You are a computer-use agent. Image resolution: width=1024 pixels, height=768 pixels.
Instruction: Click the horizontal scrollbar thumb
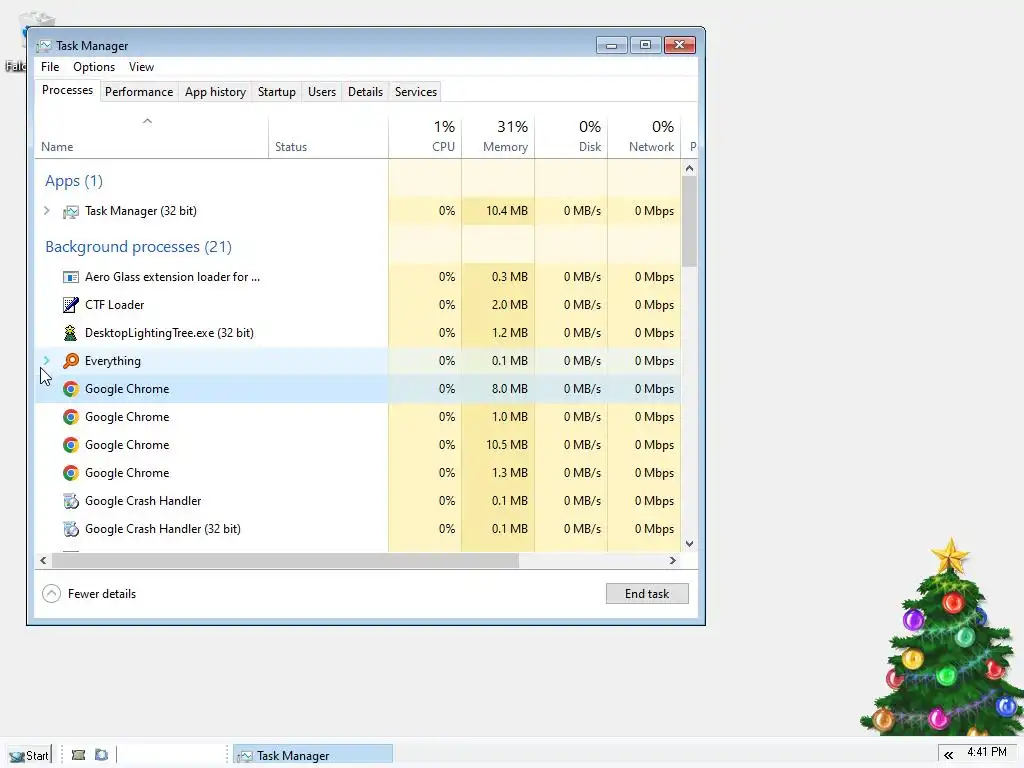285,560
